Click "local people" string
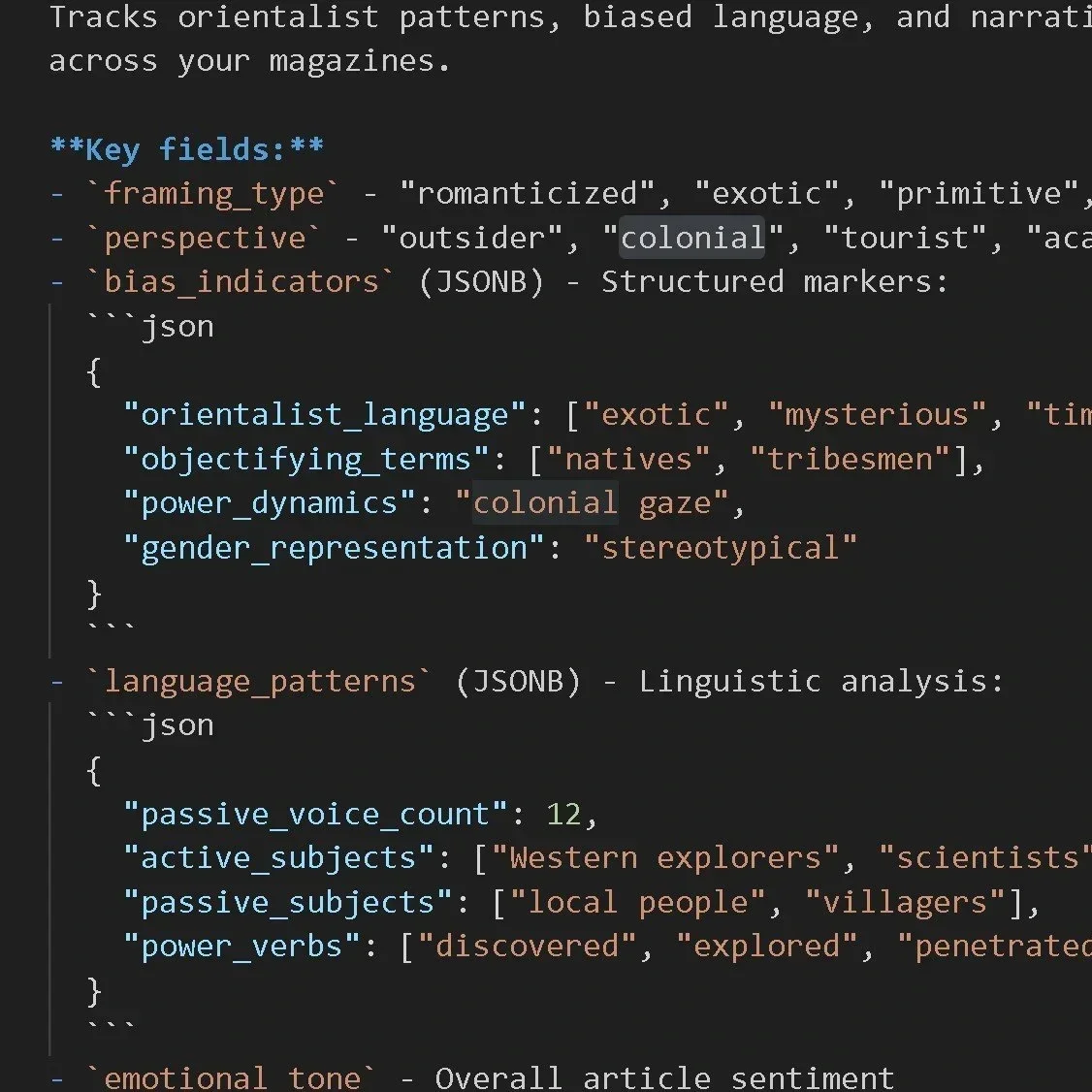This screenshot has height=1092, width=1092. pos(638,903)
